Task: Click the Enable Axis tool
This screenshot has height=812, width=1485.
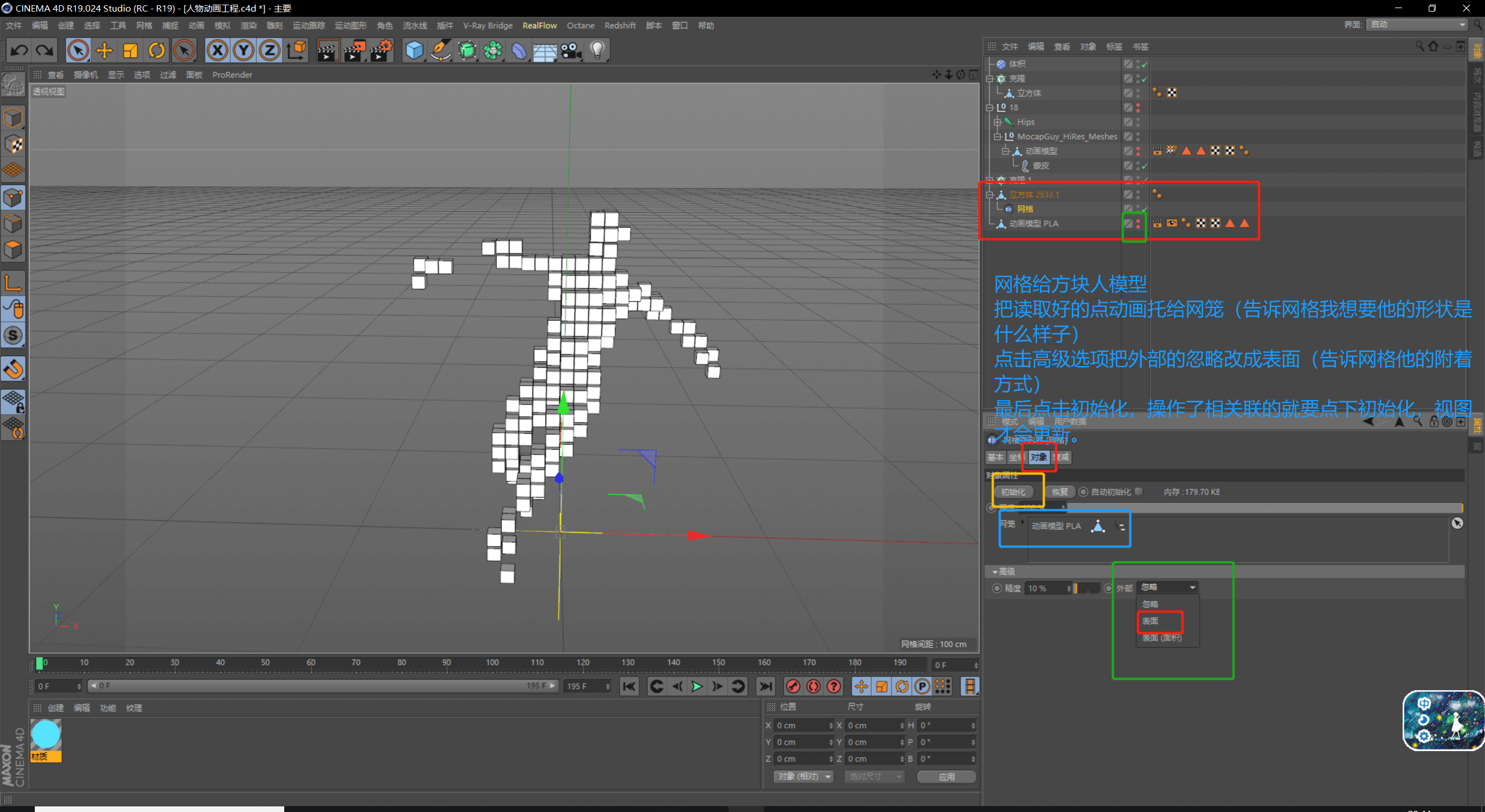Action: click(x=13, y=283)
